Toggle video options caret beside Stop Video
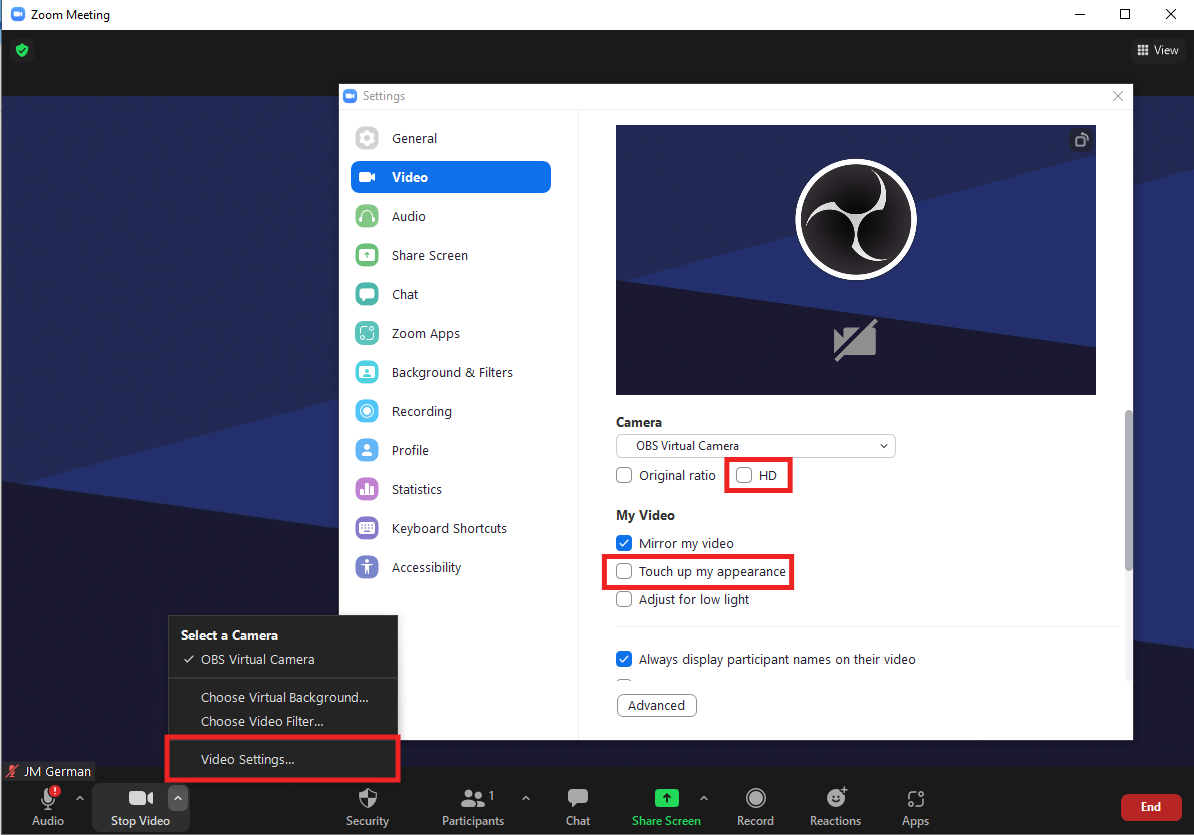Screen dimensions: 1194x835 click(177, 798)
